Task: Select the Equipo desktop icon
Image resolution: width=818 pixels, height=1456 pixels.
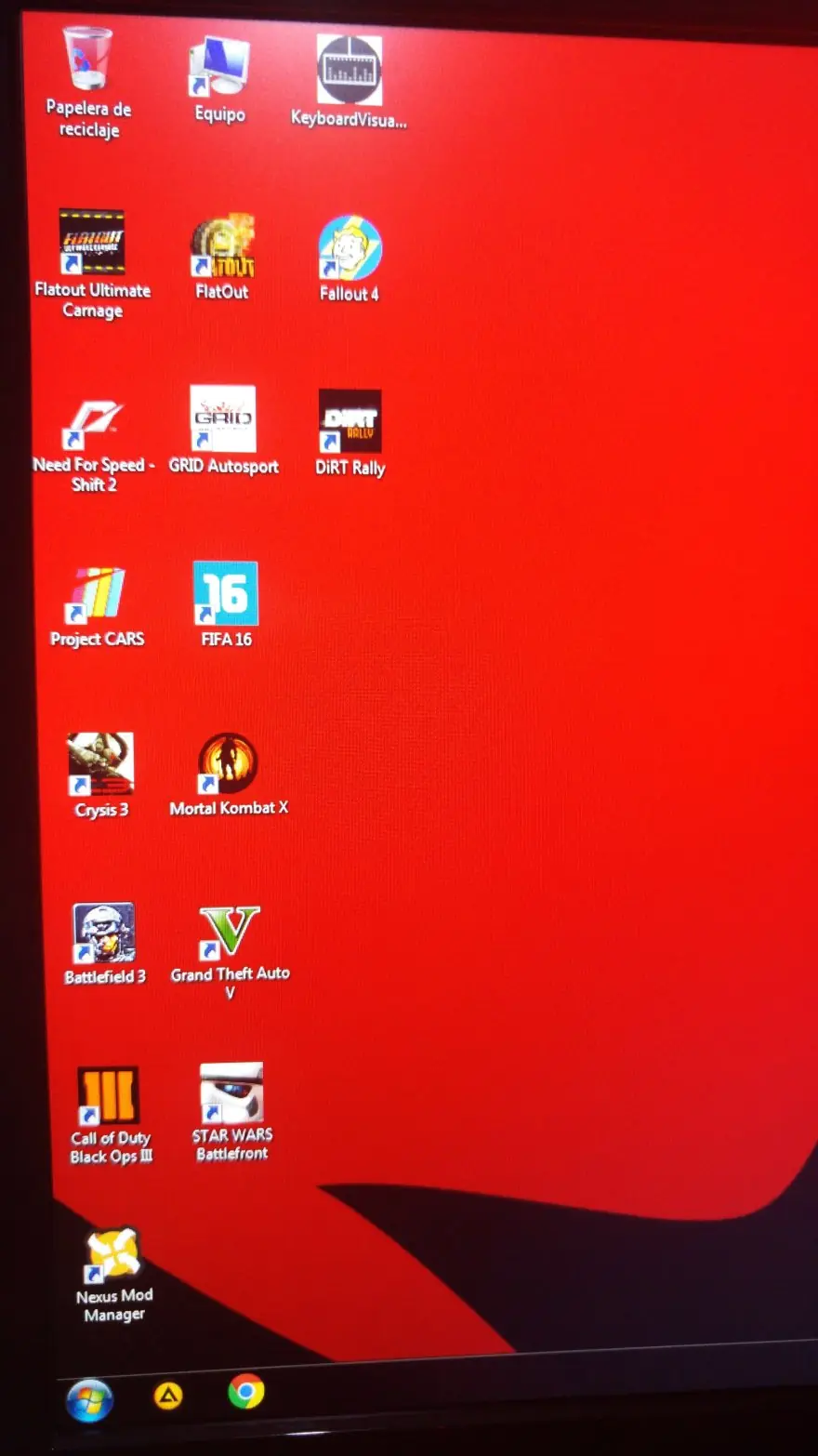Action: point(220,66)
